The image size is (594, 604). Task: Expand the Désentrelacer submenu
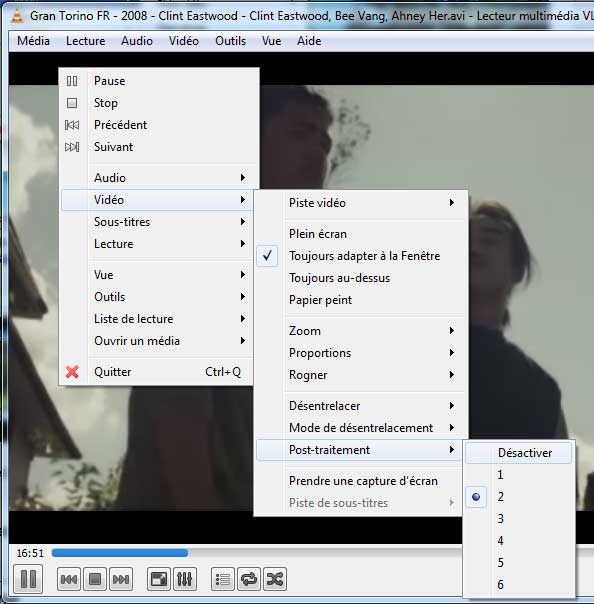(x=361, y=406)
